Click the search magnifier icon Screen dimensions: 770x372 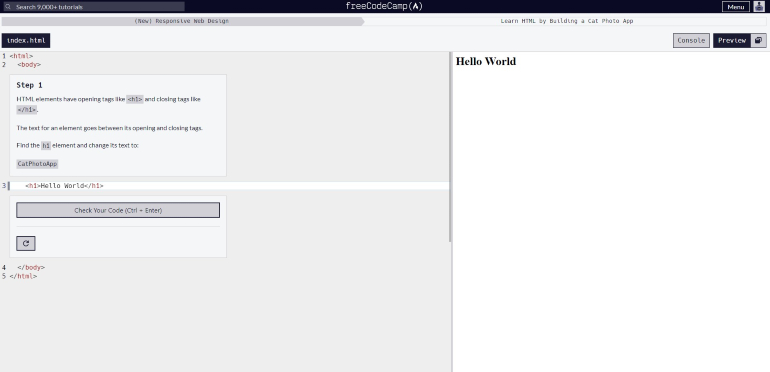[8, 7]
